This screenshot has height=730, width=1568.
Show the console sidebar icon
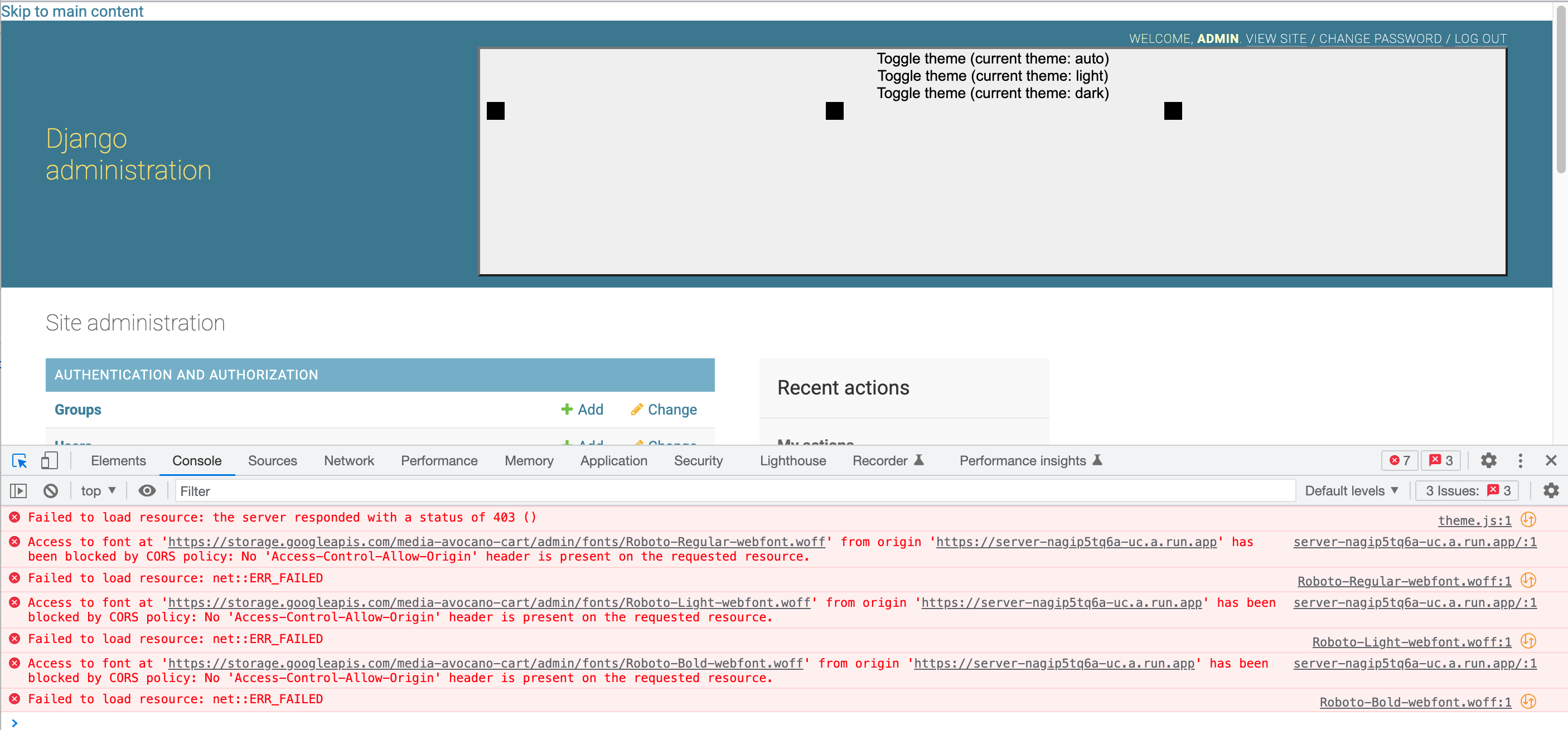click(19, 491)
